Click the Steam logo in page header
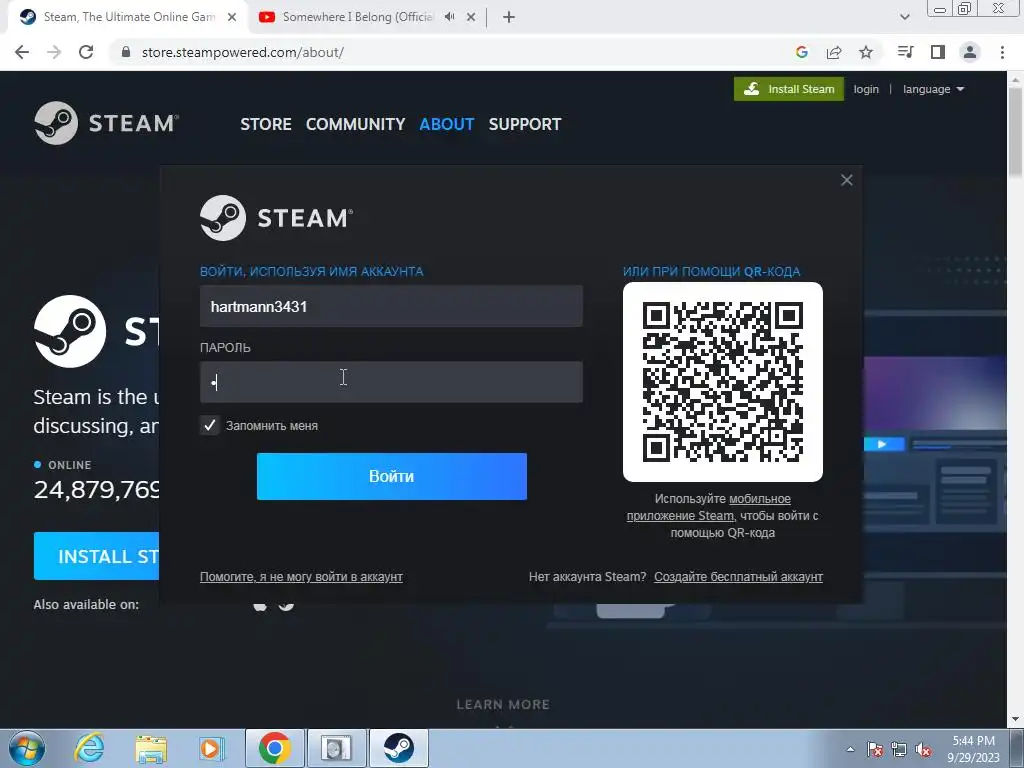This screenshot has width=1024, height=768. 106,123
